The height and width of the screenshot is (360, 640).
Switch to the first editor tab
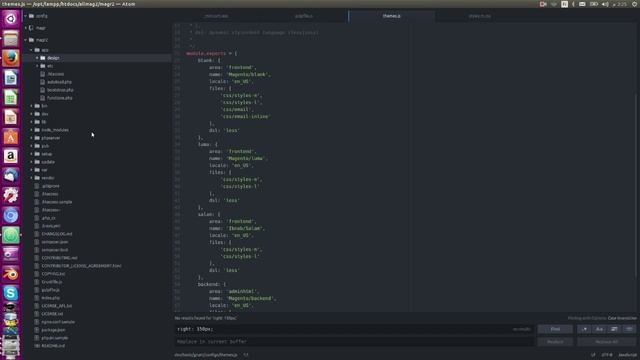tap(216, 16)
